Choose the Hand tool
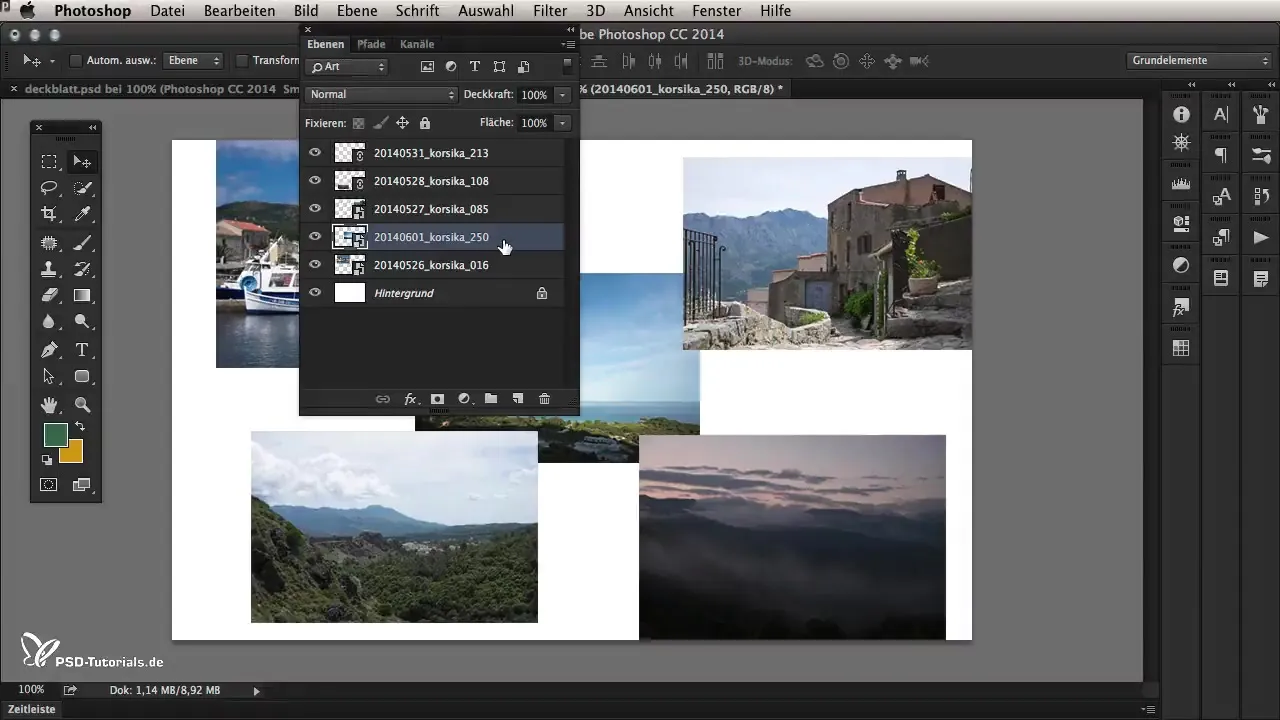 48,405
